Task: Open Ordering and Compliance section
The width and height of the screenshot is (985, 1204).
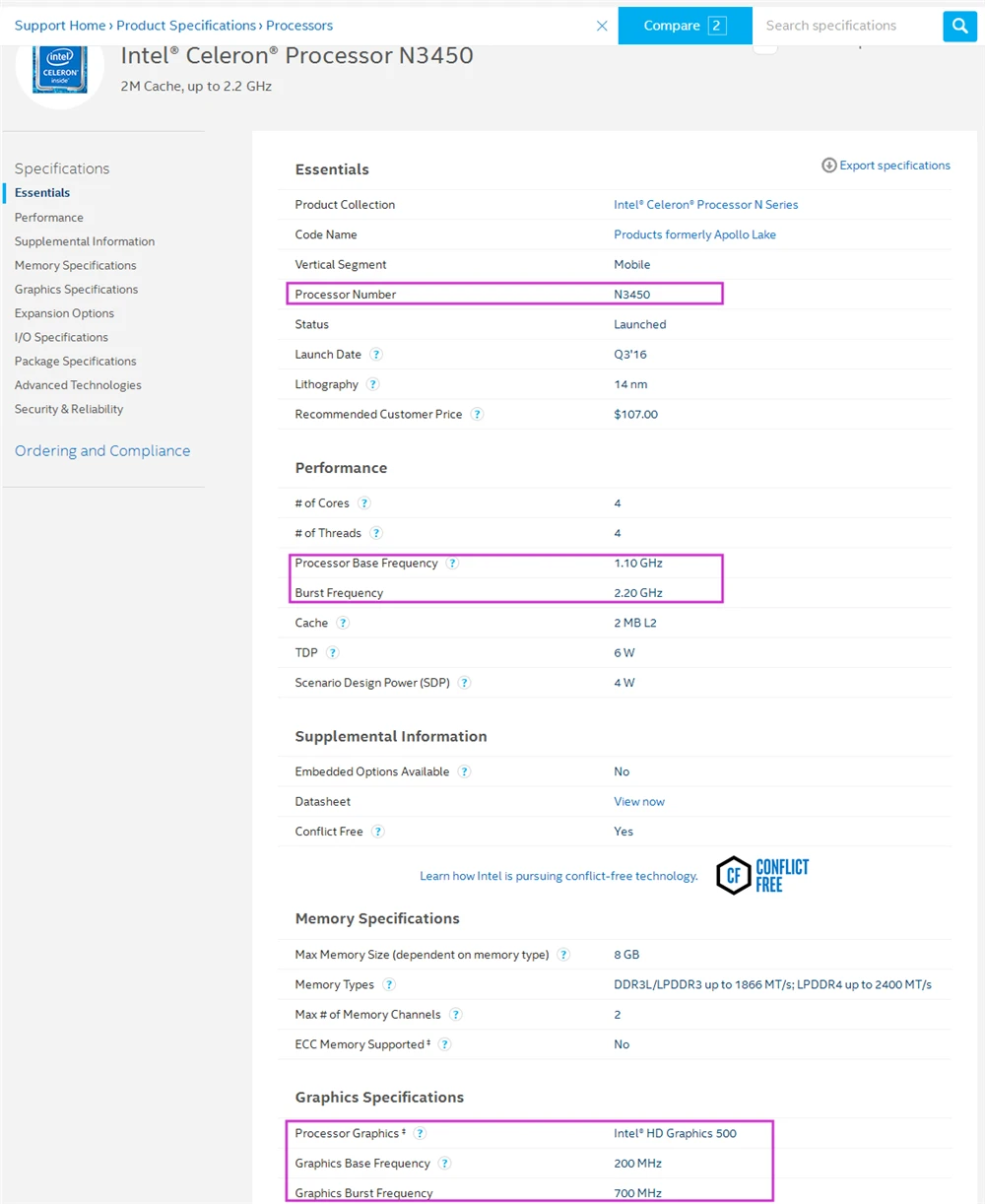Action: pos(102,450)
